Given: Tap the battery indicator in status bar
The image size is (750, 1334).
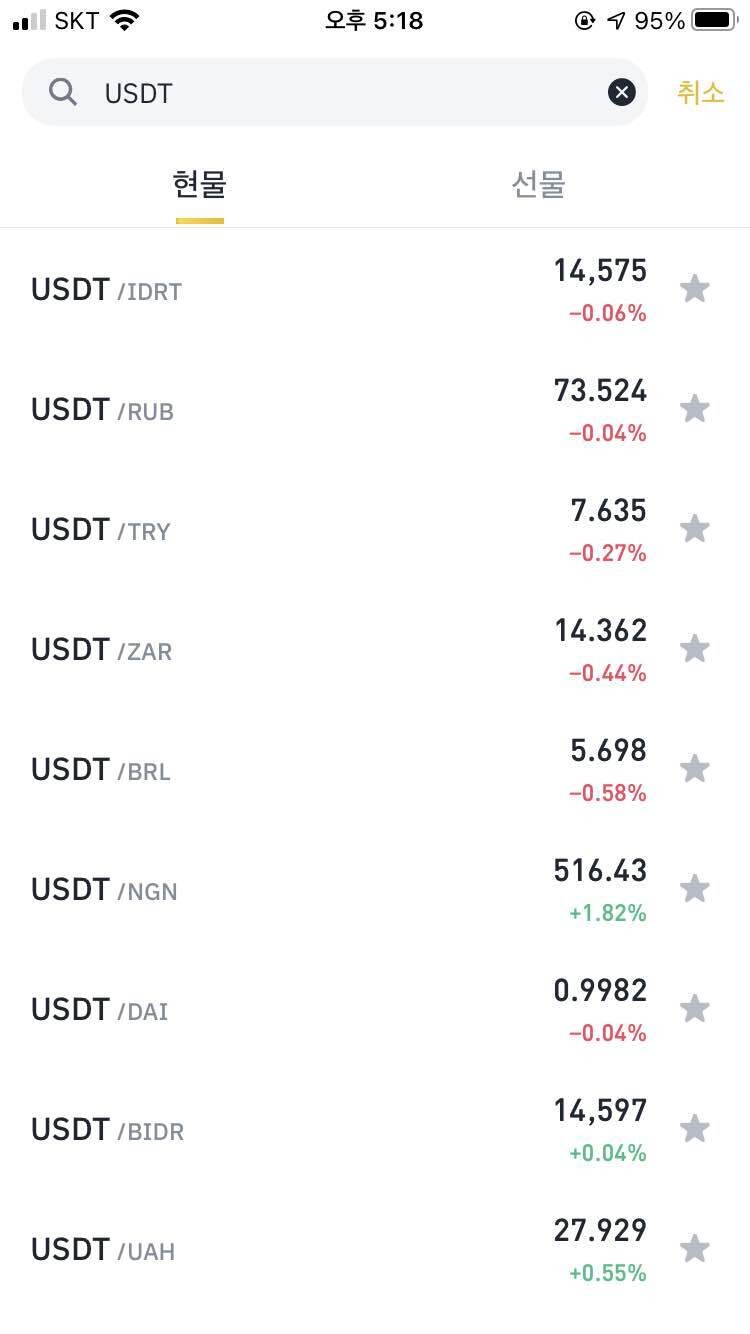Looking at the screenshot, I should click(x=714, y=21).
